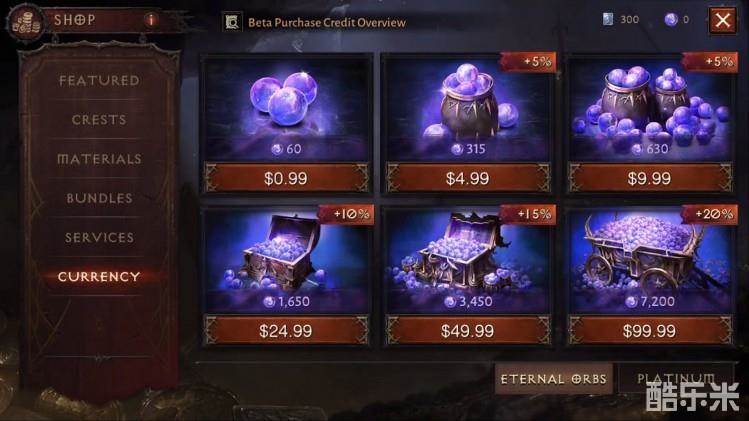Viewport: 749px width, 421px height.
Task: Tap the eternal orb balance icon
Action: point(671,20)
